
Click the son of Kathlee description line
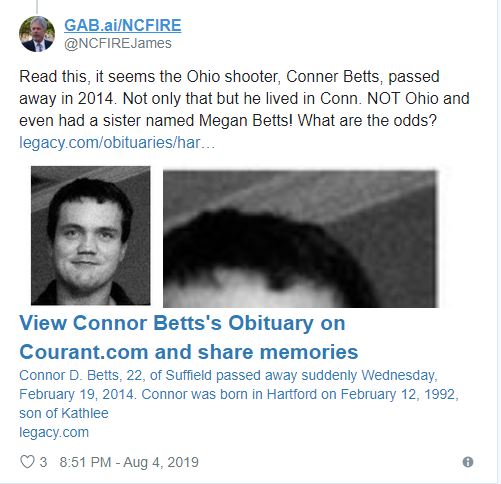click(64, 413)
